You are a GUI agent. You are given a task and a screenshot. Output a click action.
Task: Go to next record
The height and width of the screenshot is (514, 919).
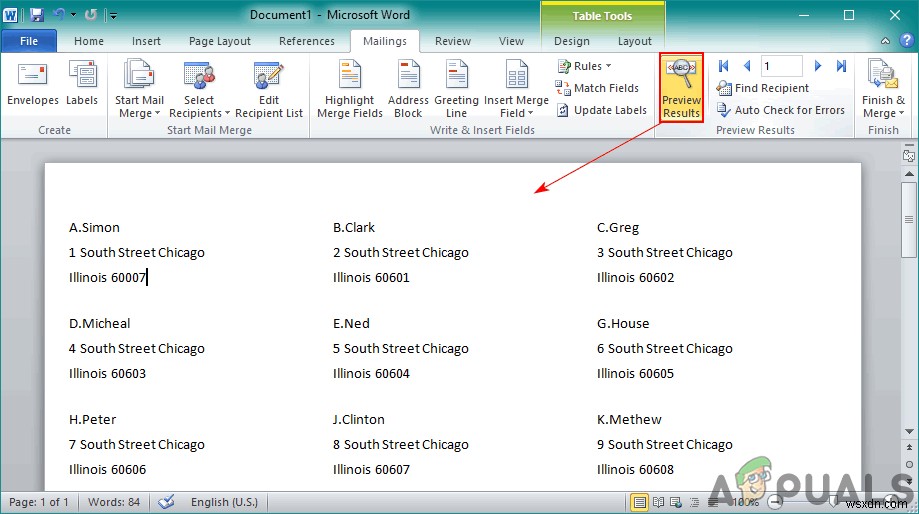tap(818, 66)
